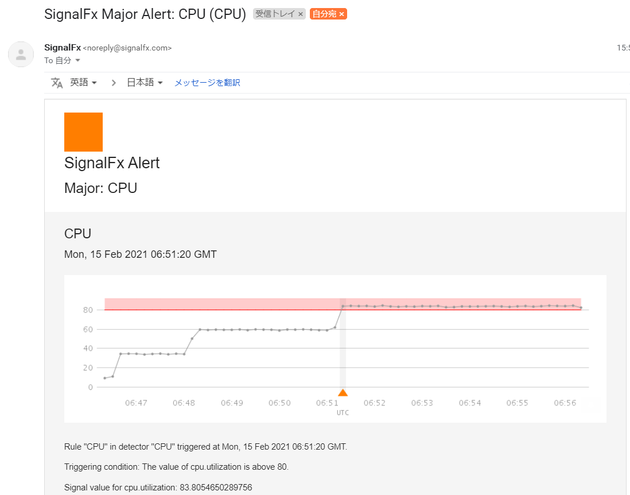Click the 06:54 axis label on chart
Viewport: 630px width, 495px height.
[470, 403]
